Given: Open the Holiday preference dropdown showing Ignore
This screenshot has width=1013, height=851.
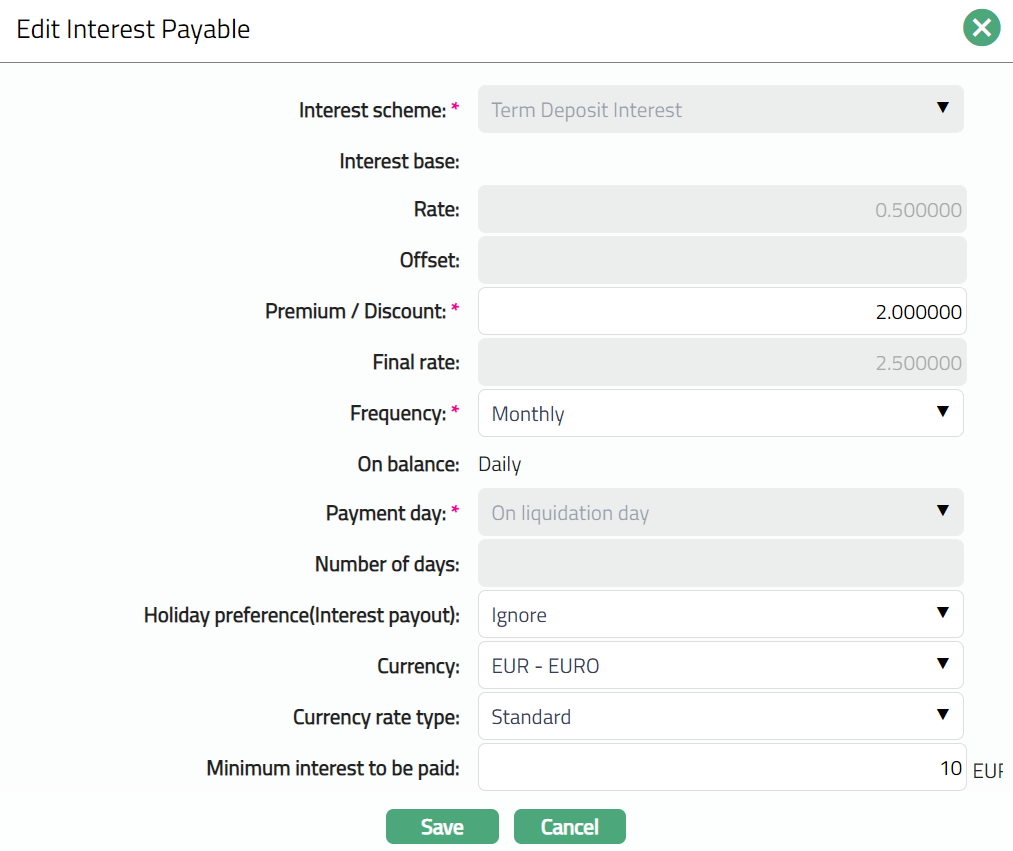Looking at the screenshot, I should click(x=720, y=614).
